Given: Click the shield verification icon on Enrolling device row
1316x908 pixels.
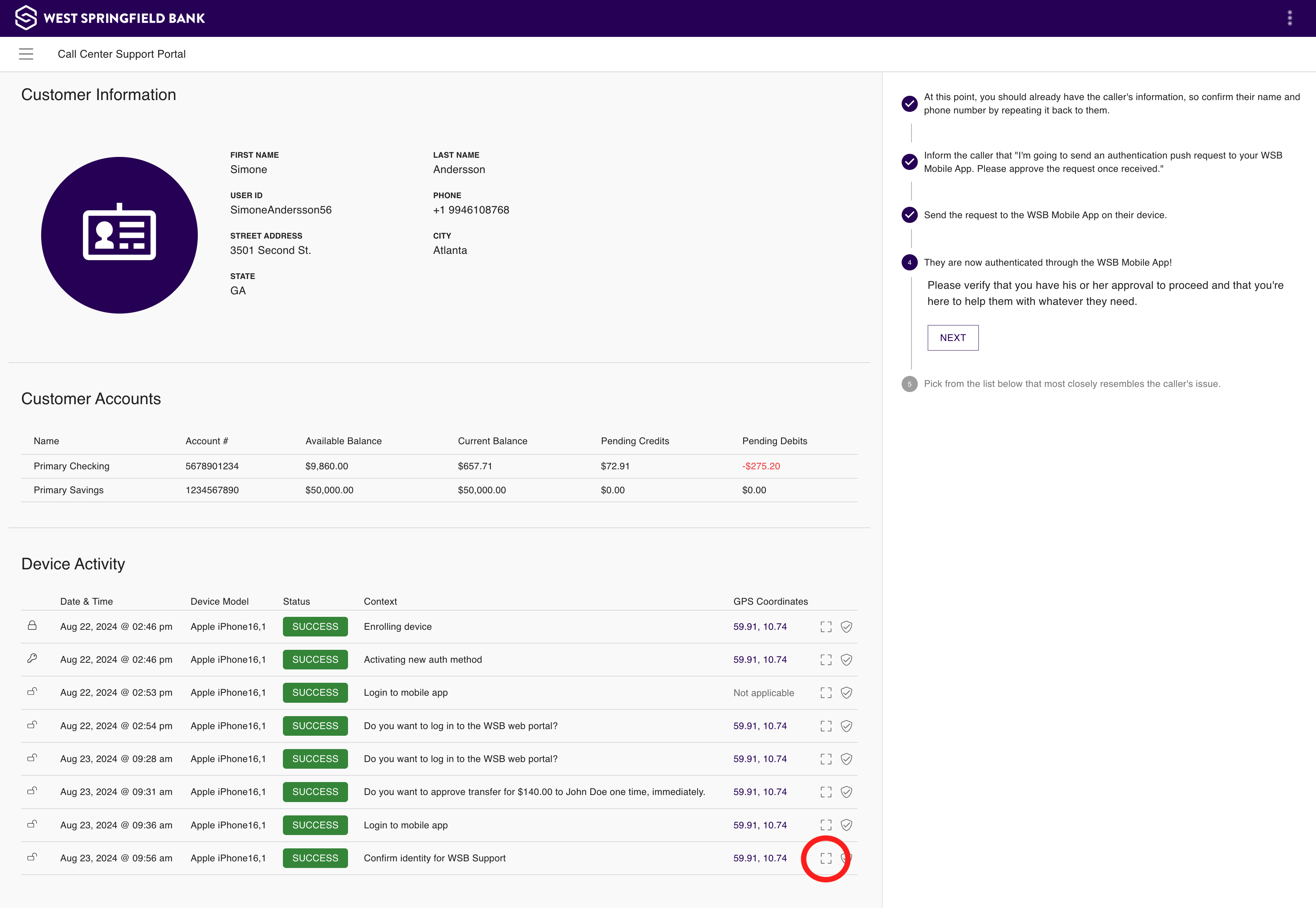Looking at the screenshot, I should [846, 626].
